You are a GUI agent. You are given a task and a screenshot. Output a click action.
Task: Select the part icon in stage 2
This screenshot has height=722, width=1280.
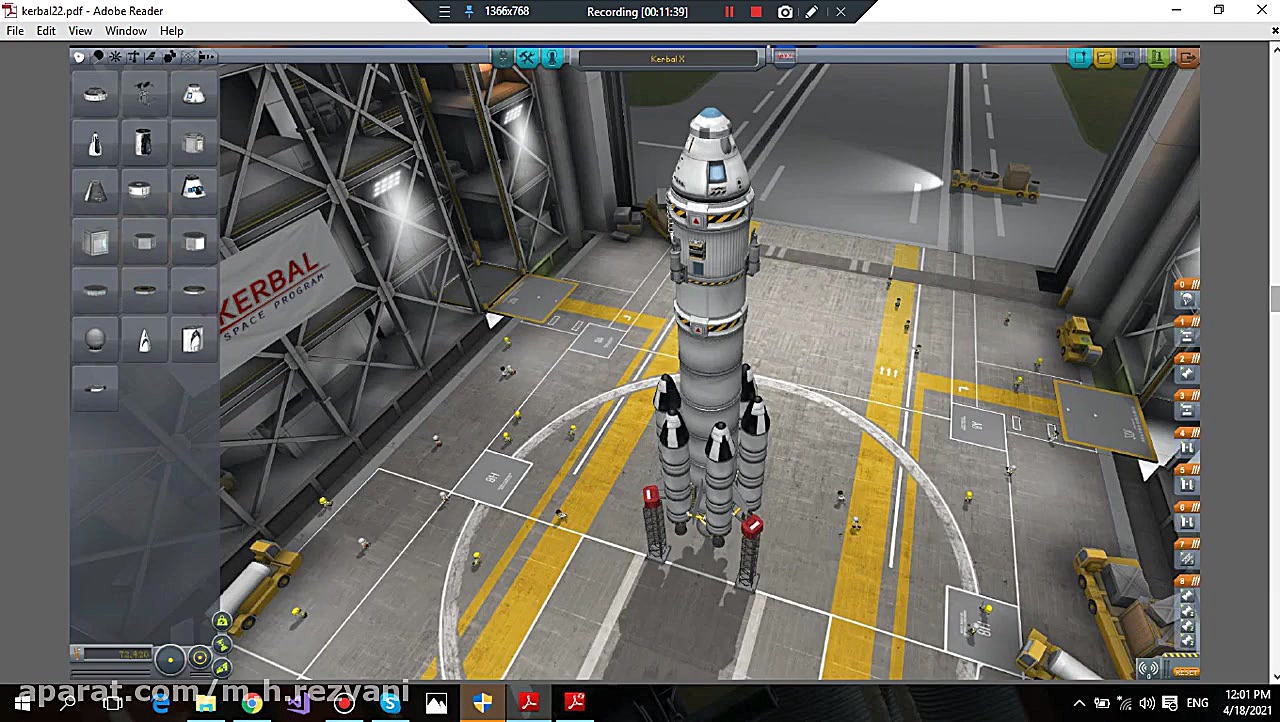click(x=1187, y=373)
